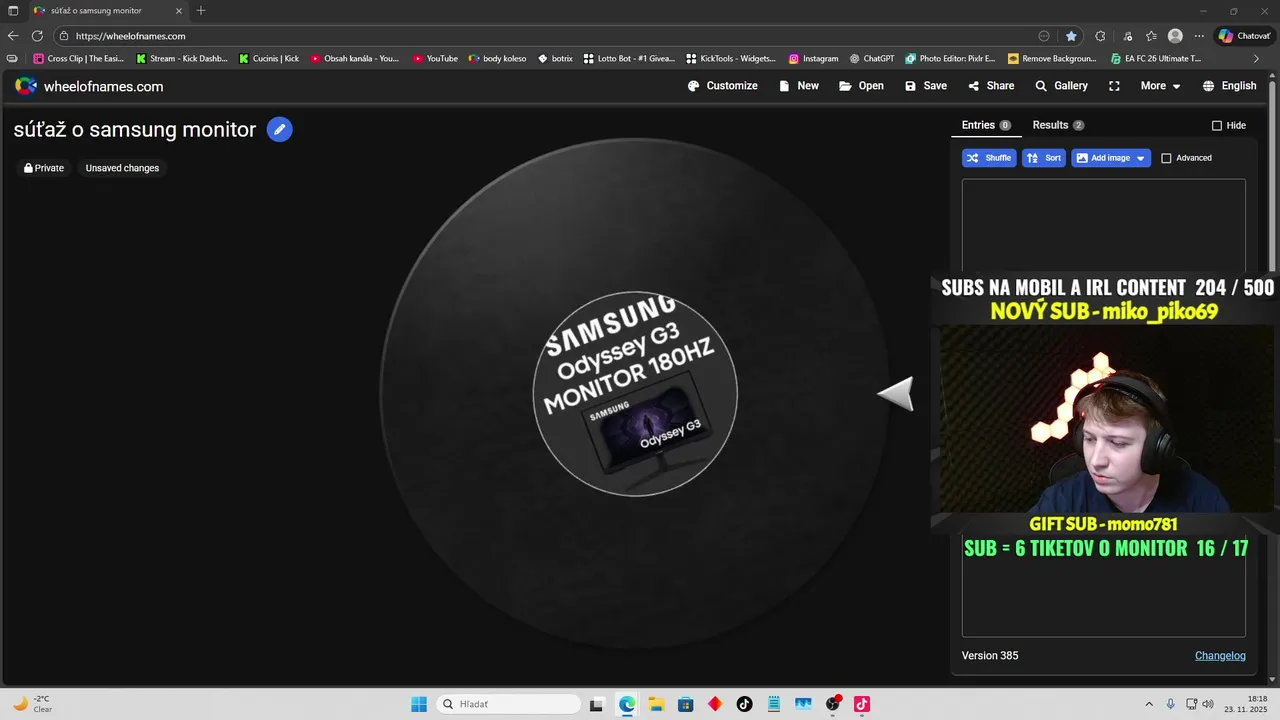Open Microsoft Store from taskbar
1280x720 pixels.
[686, 704]
